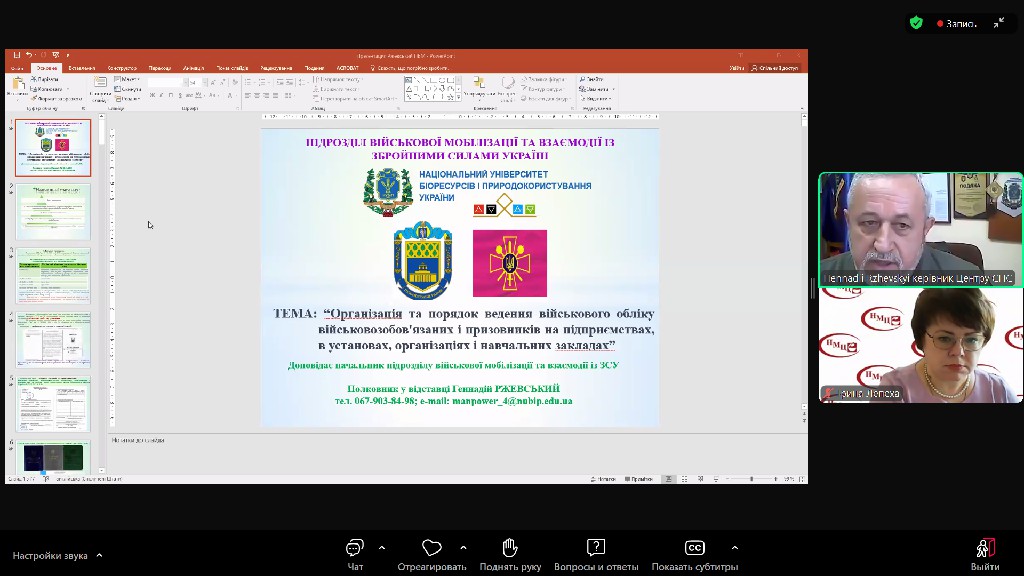Toggle Italic formatting in the ribbon
Image resolution: width=1024 pixels, height=576 pixels.
tap(161, 95)
